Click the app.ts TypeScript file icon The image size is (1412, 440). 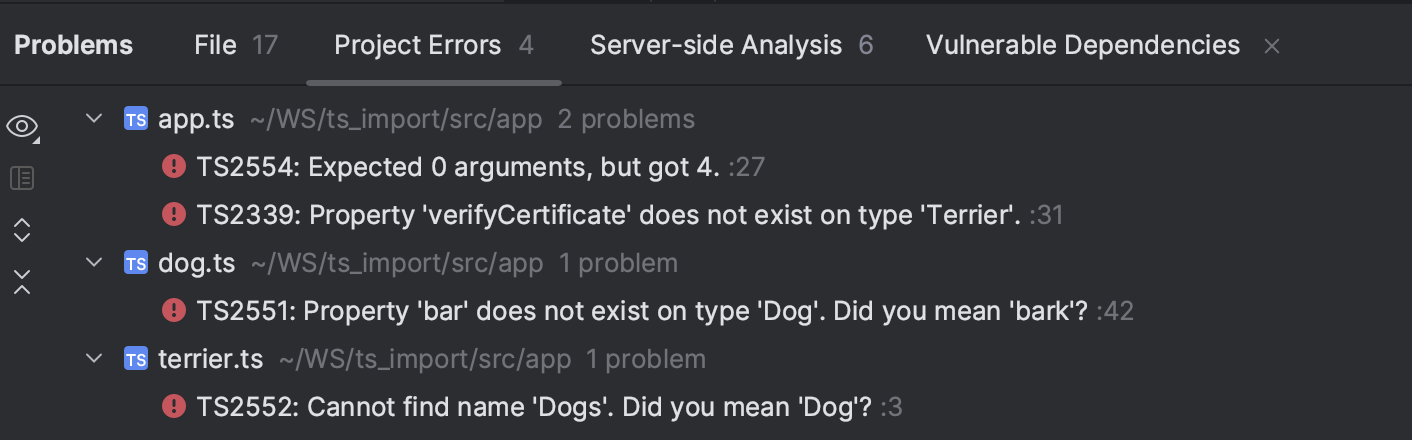coord(136,120)
